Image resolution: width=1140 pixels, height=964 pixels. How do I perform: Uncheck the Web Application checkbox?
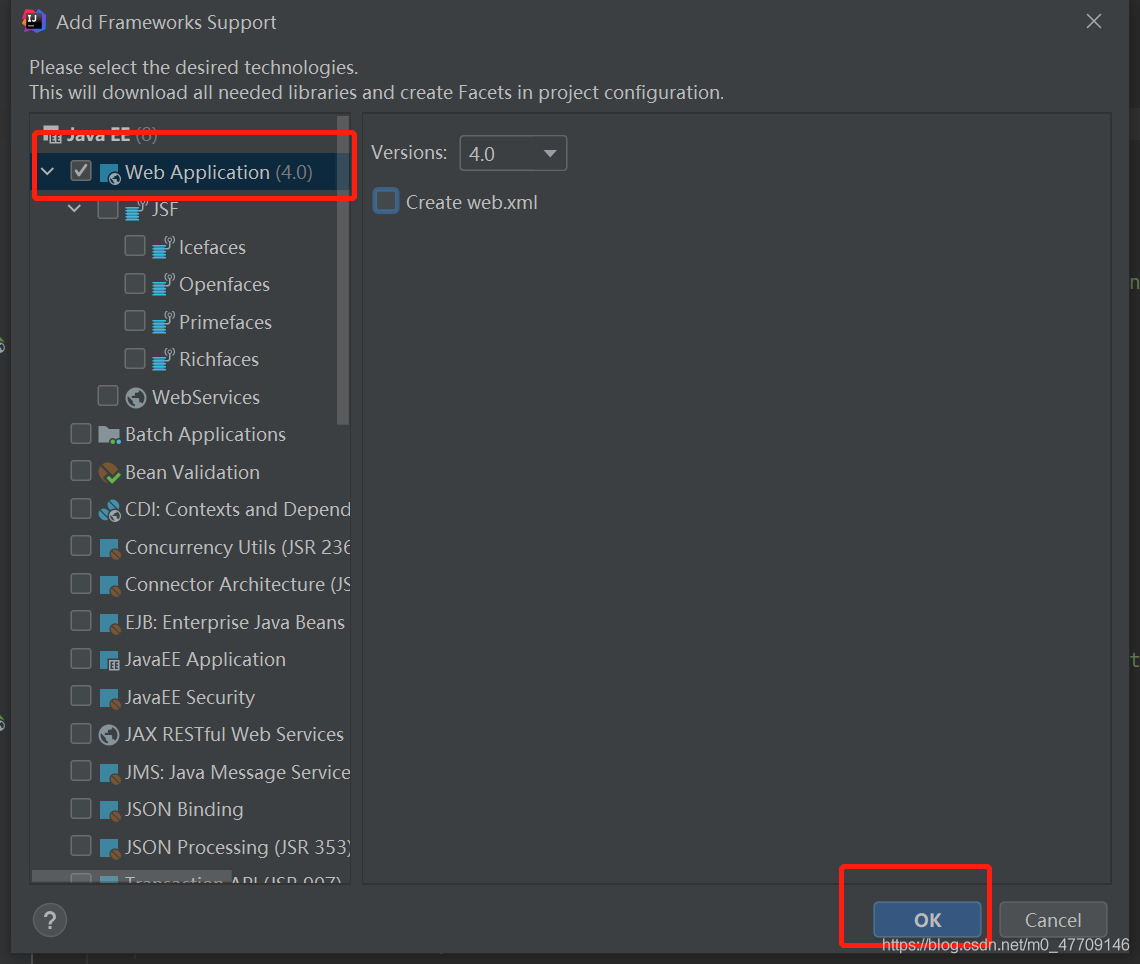[x=81, y=171]
